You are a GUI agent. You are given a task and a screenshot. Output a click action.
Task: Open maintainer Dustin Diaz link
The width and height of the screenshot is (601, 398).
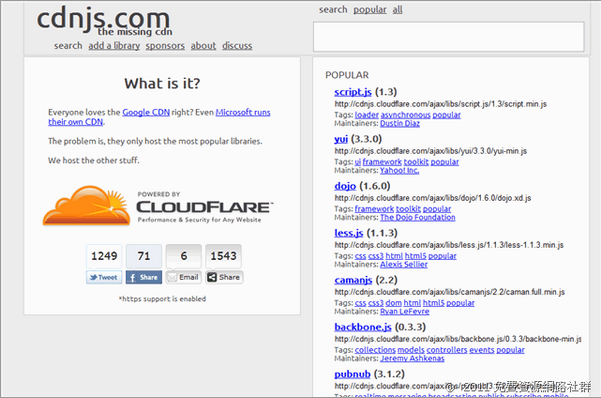[400, 123]
